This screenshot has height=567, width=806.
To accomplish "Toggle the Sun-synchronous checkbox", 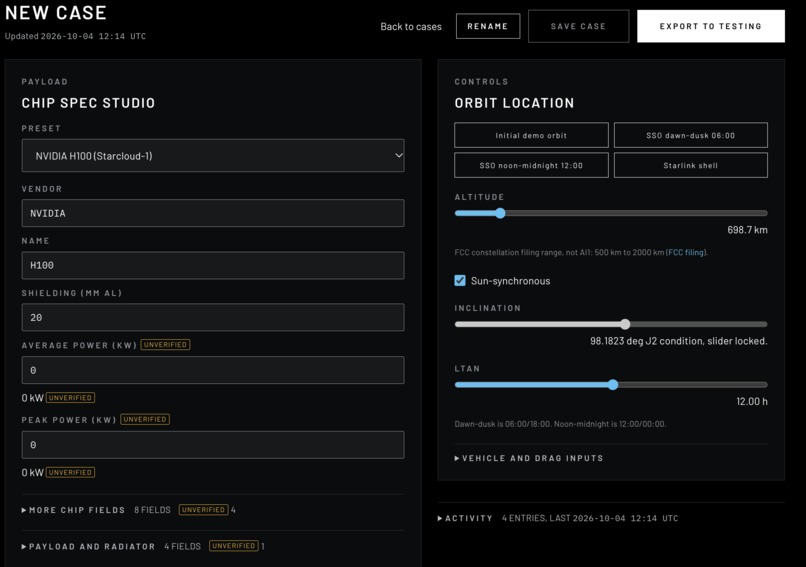I will (x=460, y=281).
